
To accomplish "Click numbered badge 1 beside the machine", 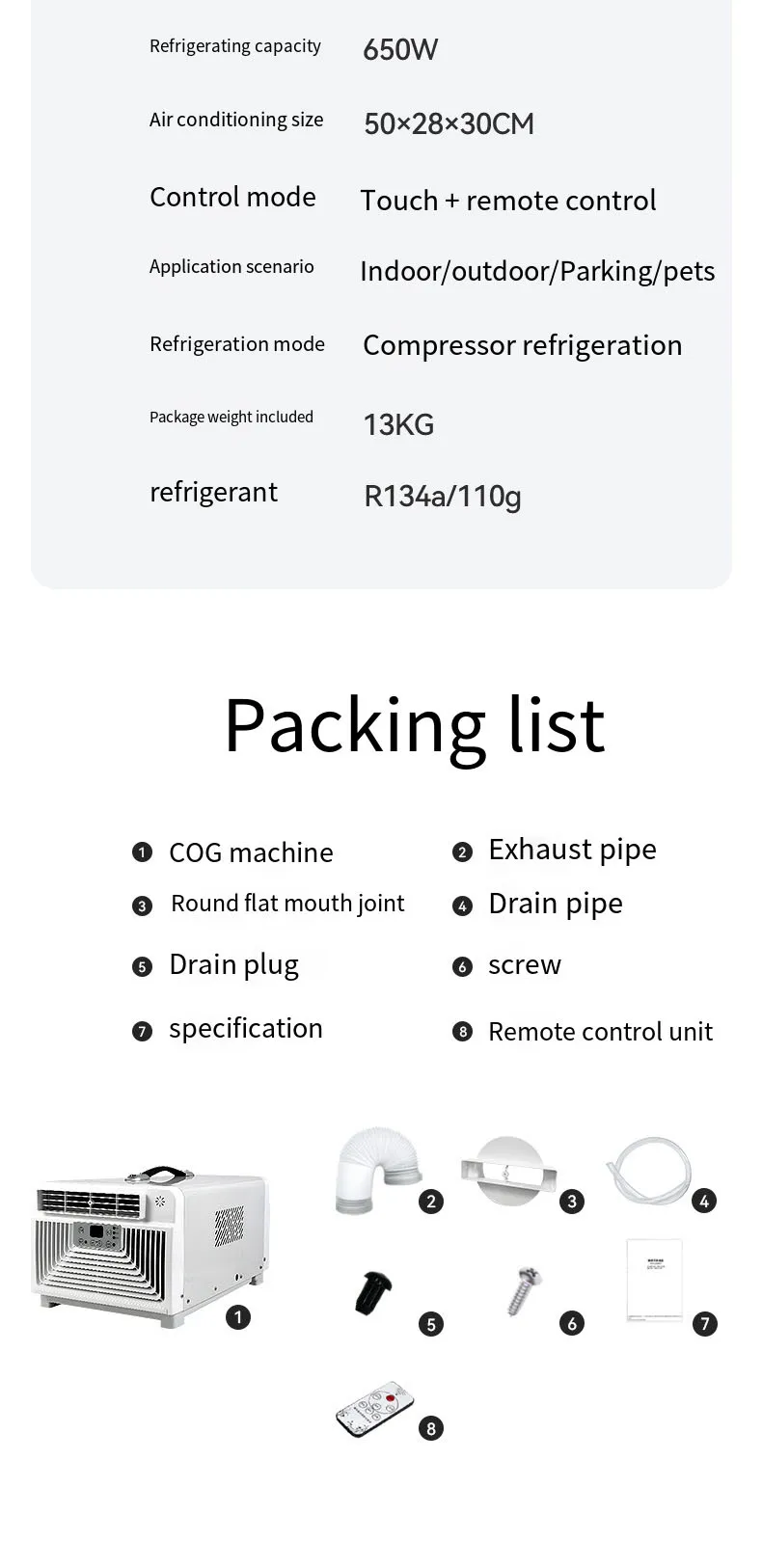I will 238,1316.
